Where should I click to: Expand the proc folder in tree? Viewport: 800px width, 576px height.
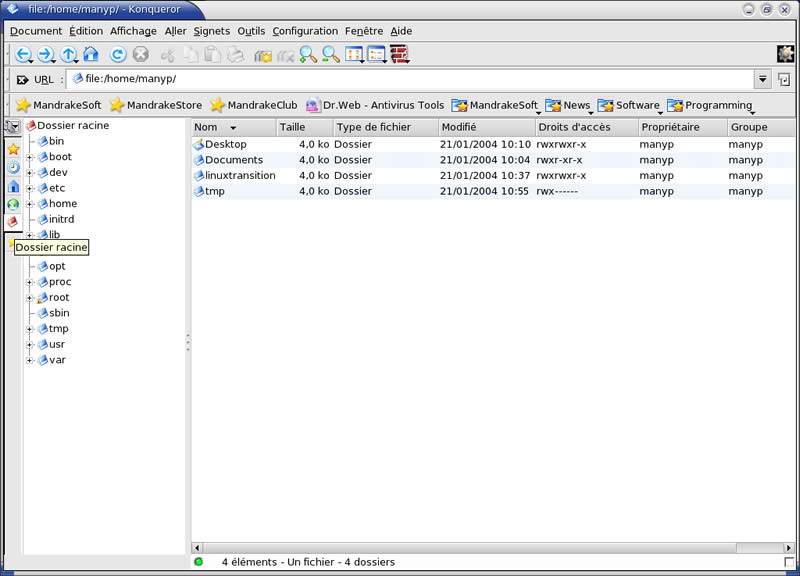(x=30, y=282)
